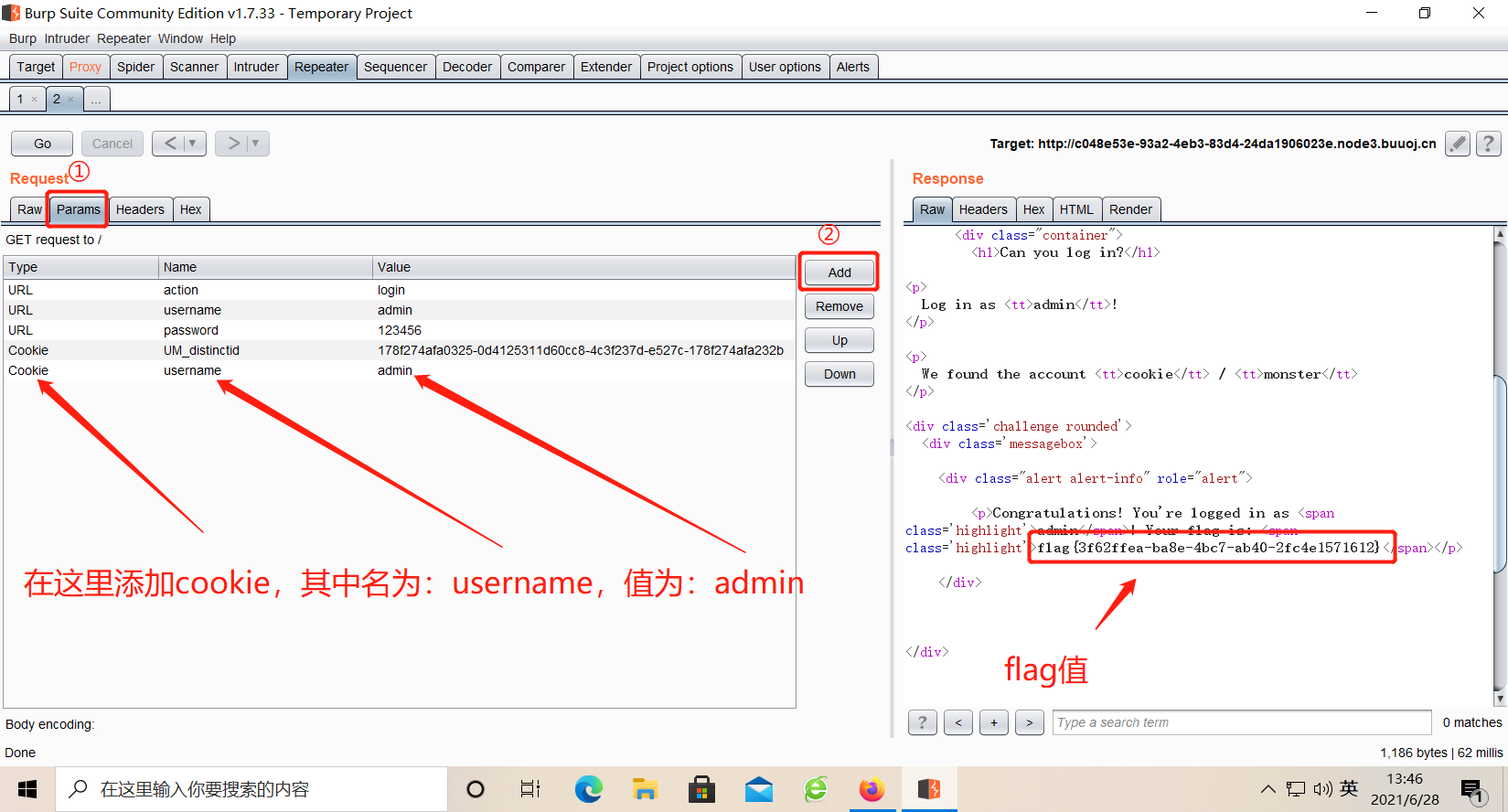
Task: Click the response search term field
Action: (1242, 722)
